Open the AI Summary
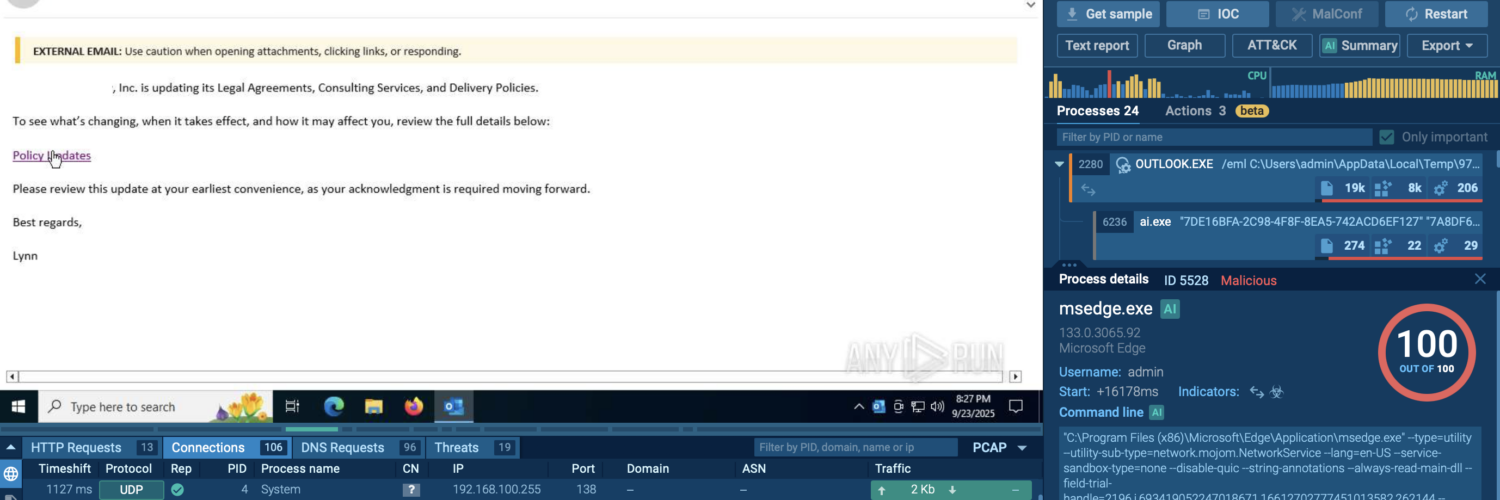Viewport: 1500px width, 500px height. pyautogui.click(x=1360, y=45)
